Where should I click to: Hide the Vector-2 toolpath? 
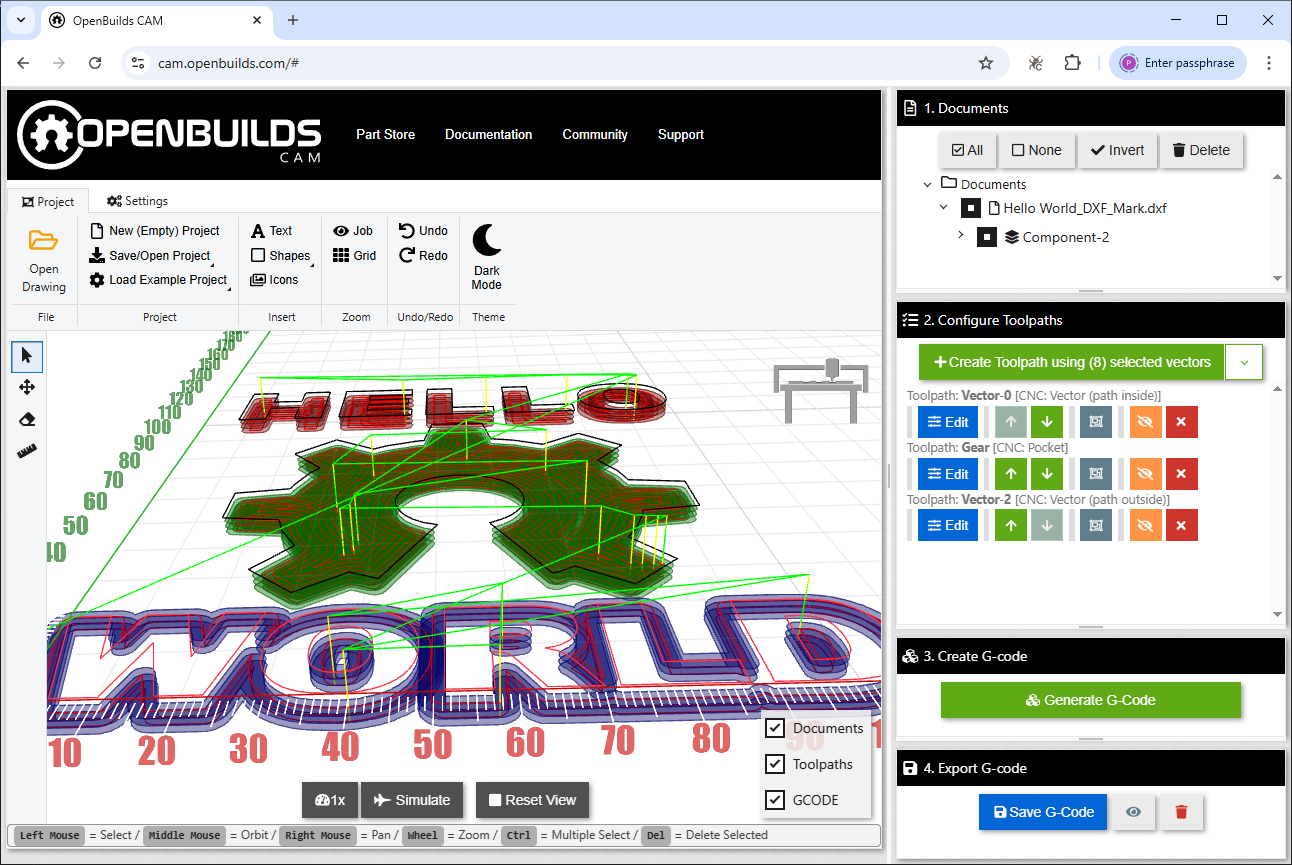point(1146,526)
